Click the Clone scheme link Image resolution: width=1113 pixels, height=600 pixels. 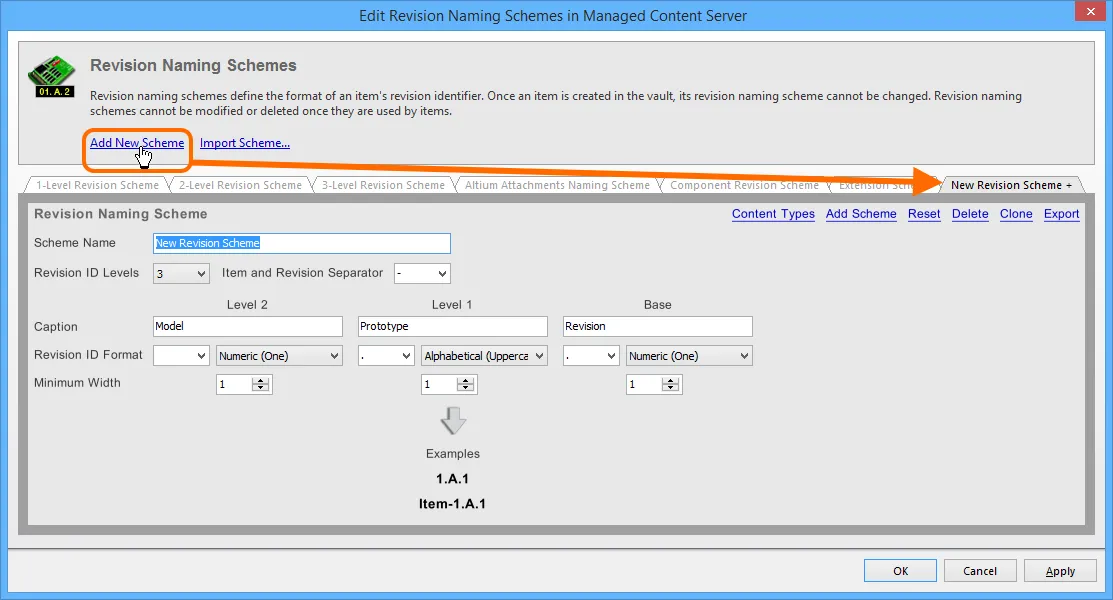pos(1016,214)
